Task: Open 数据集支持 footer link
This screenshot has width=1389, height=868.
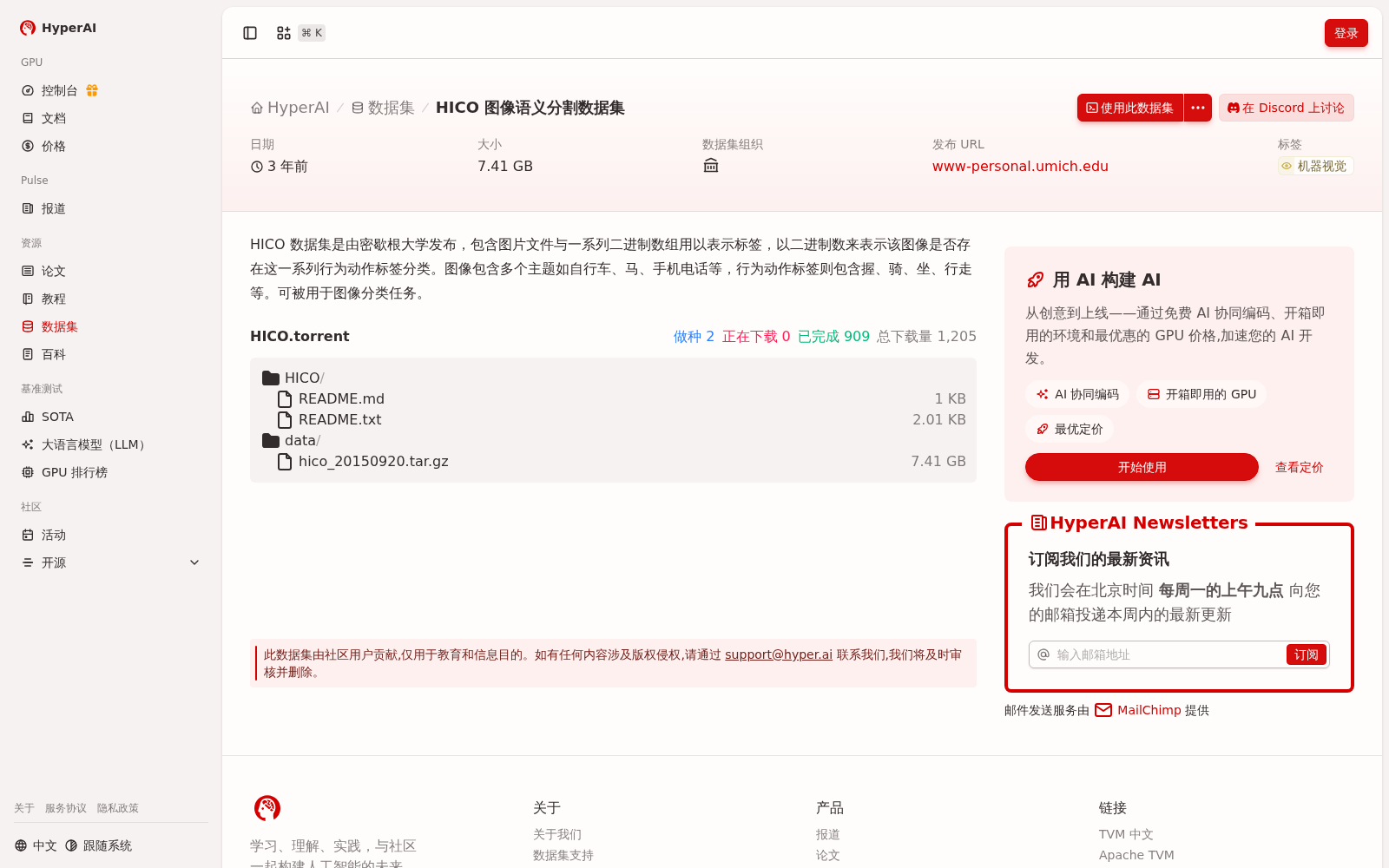Action: pos(563,855)
